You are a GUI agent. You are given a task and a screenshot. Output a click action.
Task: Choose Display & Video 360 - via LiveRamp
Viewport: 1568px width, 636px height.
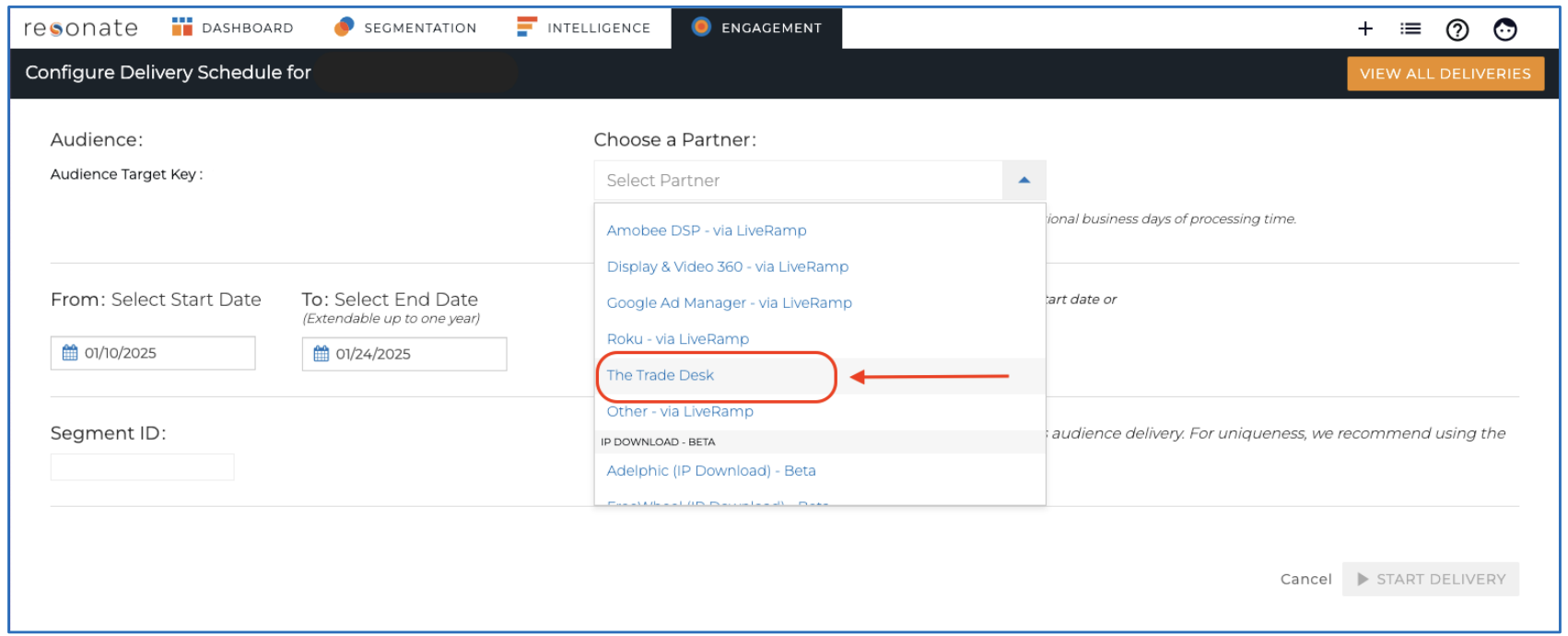(820, 266)
